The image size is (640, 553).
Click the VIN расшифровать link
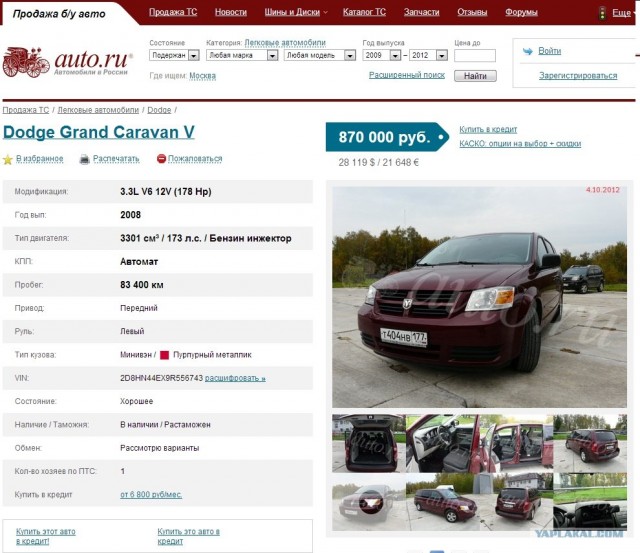pyautogui.click(x=236, y=378)
